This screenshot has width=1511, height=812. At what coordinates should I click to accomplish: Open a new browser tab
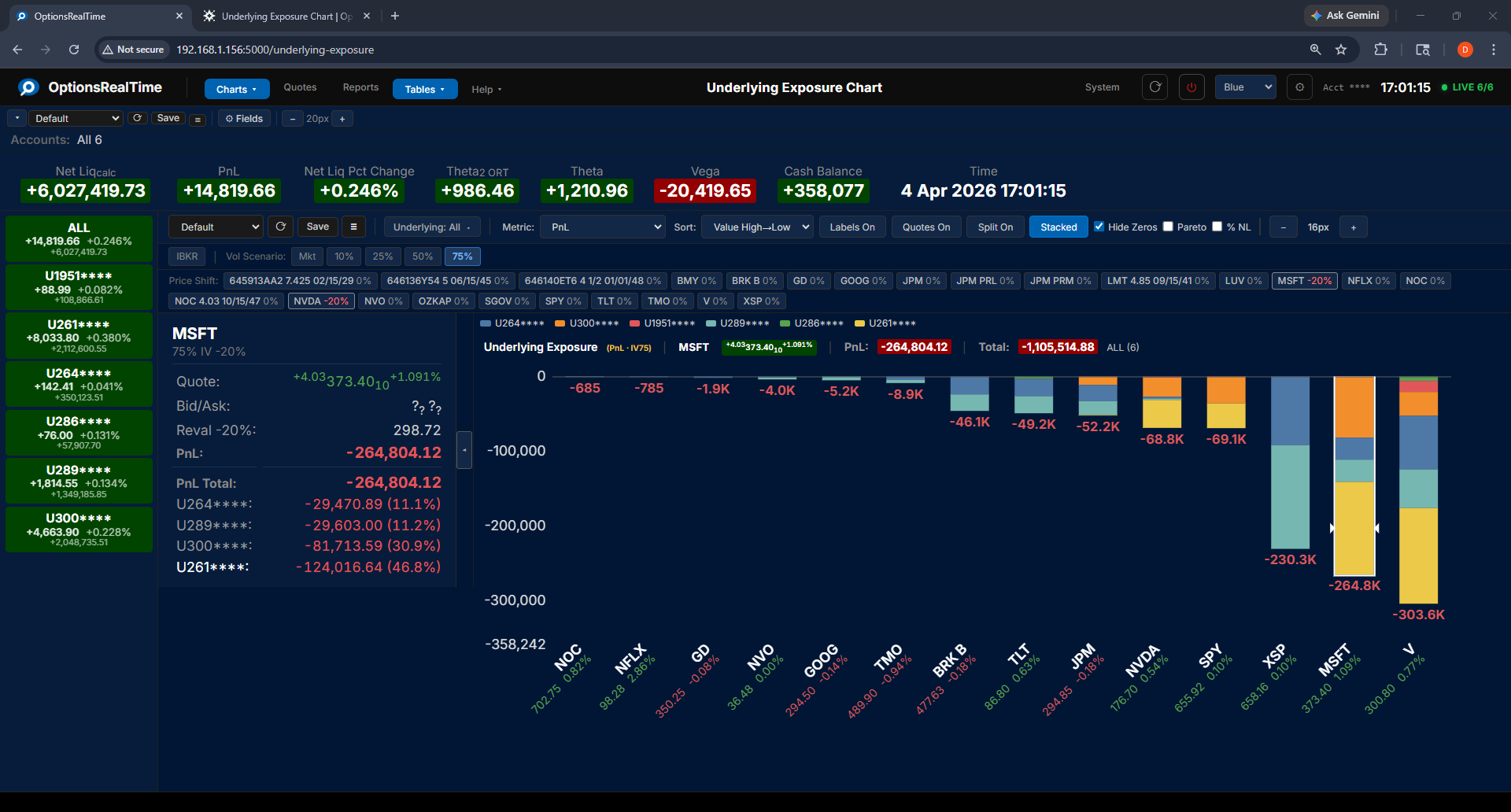[x=395, y=16]
